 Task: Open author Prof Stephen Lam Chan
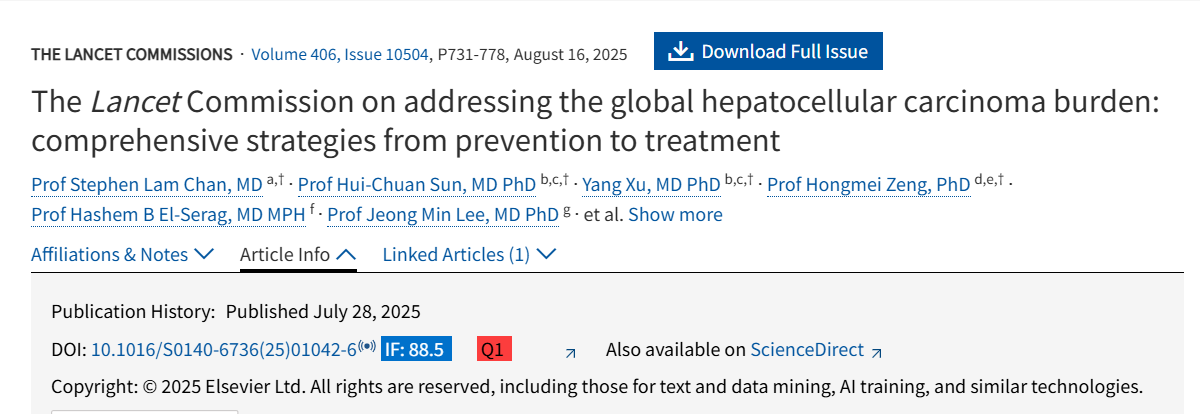coord(147,184)
